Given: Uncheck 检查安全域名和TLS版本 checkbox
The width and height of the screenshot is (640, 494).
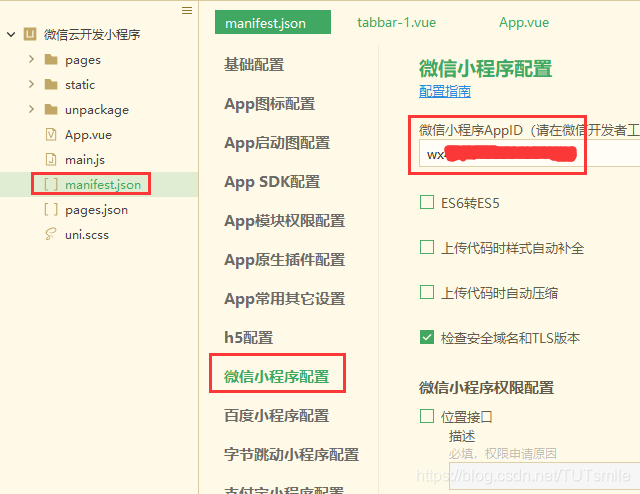Looking at the screenshot, I should pos(427,338).
